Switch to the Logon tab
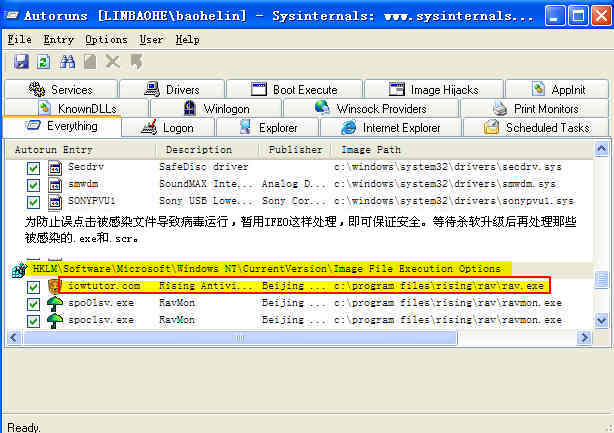 pyautogui.click(x=168, y=128)
